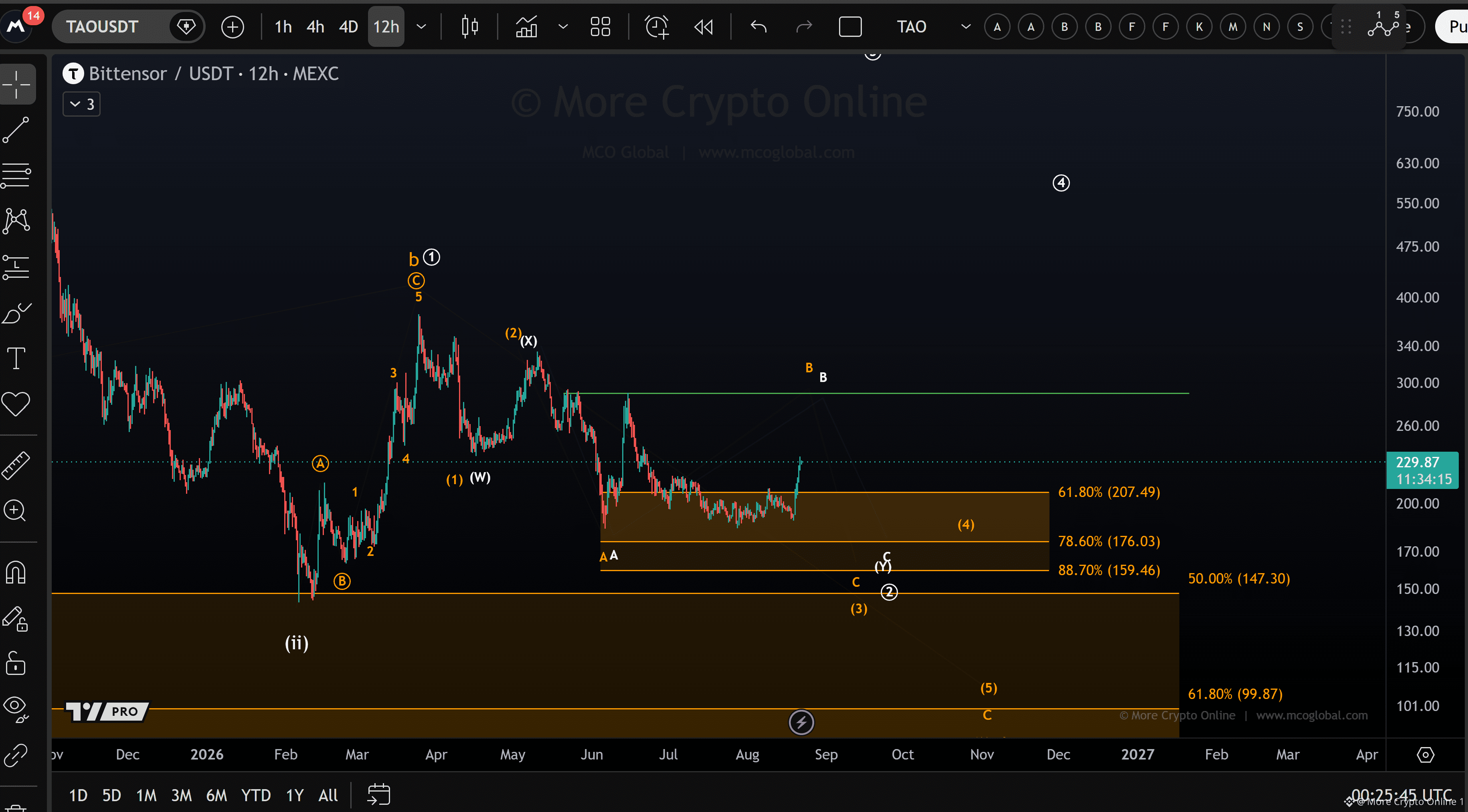Open the indicator templates grid

[x=600, y=27]
